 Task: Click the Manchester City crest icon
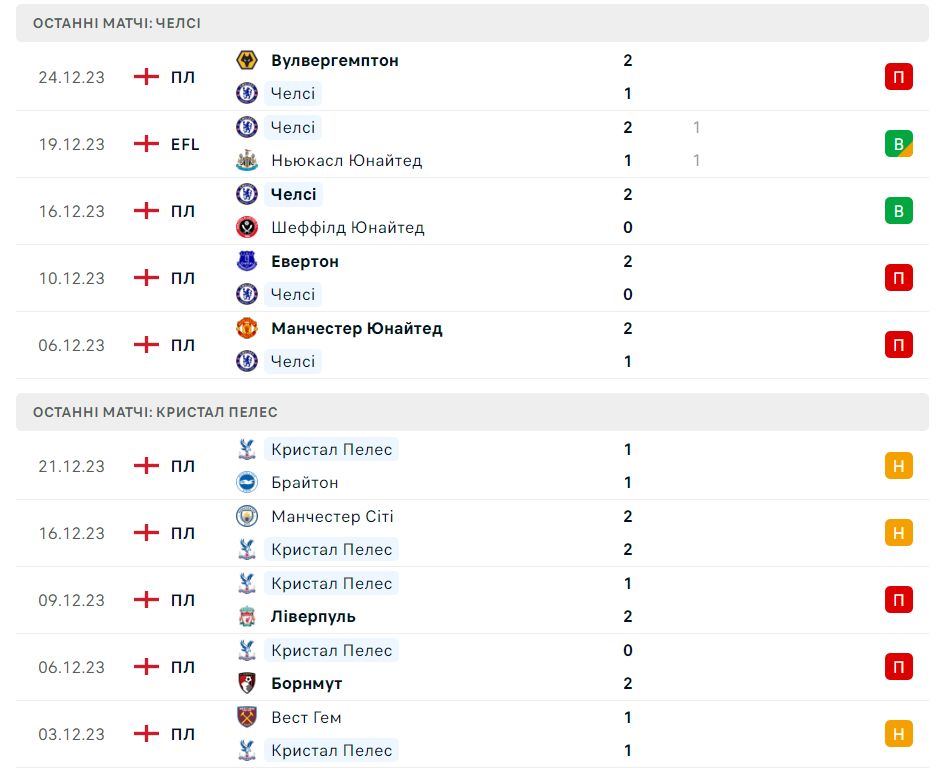coord(246,516)
